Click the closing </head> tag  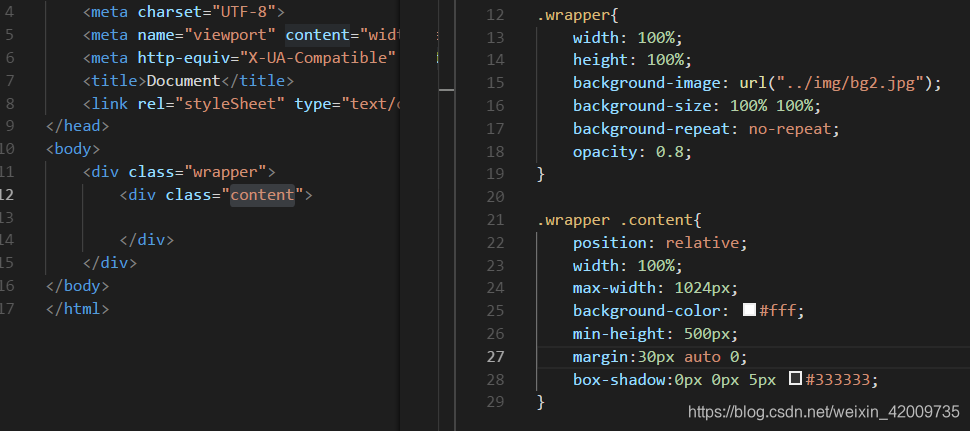(x=77, y=126)
